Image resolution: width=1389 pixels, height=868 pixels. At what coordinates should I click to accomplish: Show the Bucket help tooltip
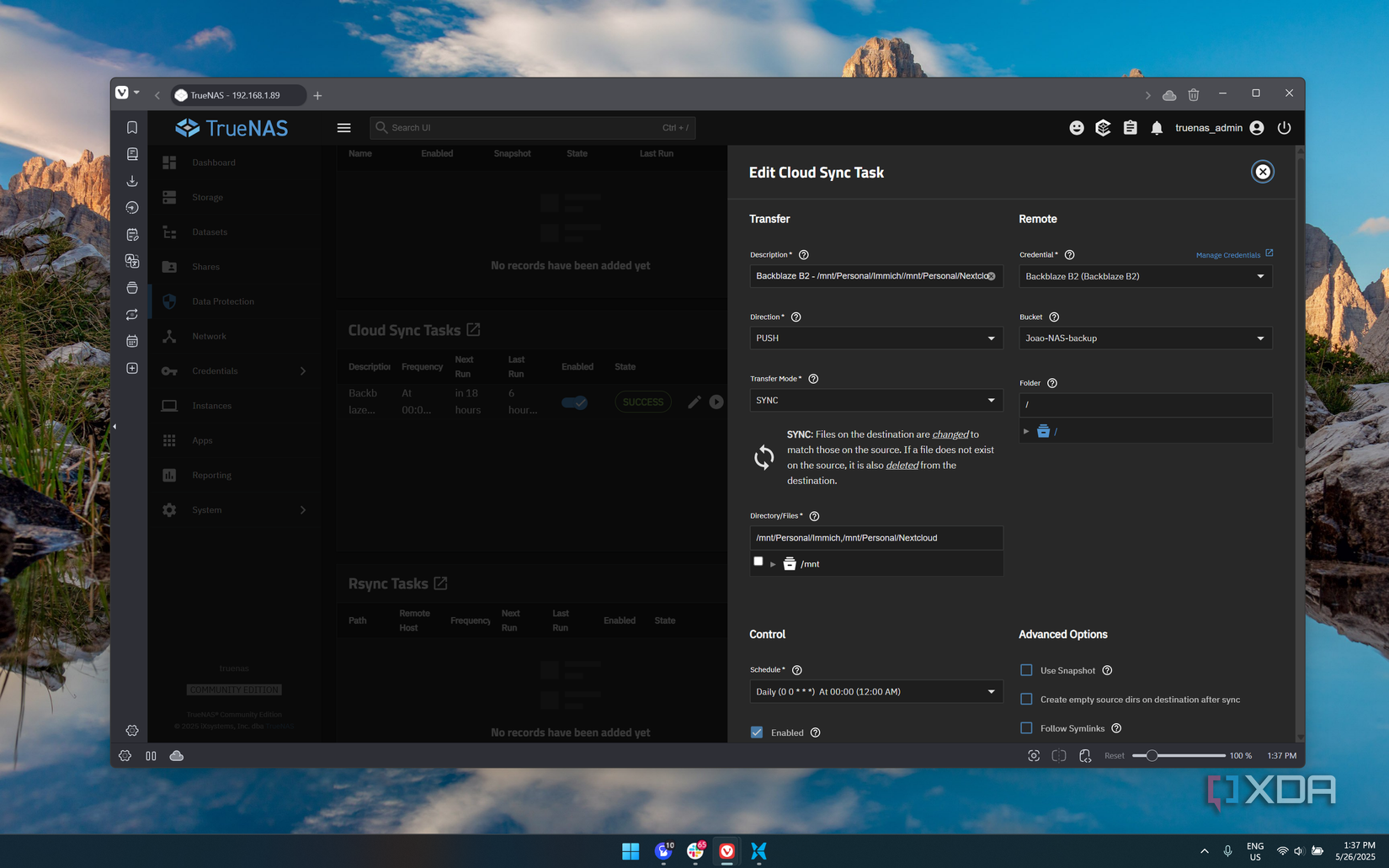click(x=1054, y=317)
